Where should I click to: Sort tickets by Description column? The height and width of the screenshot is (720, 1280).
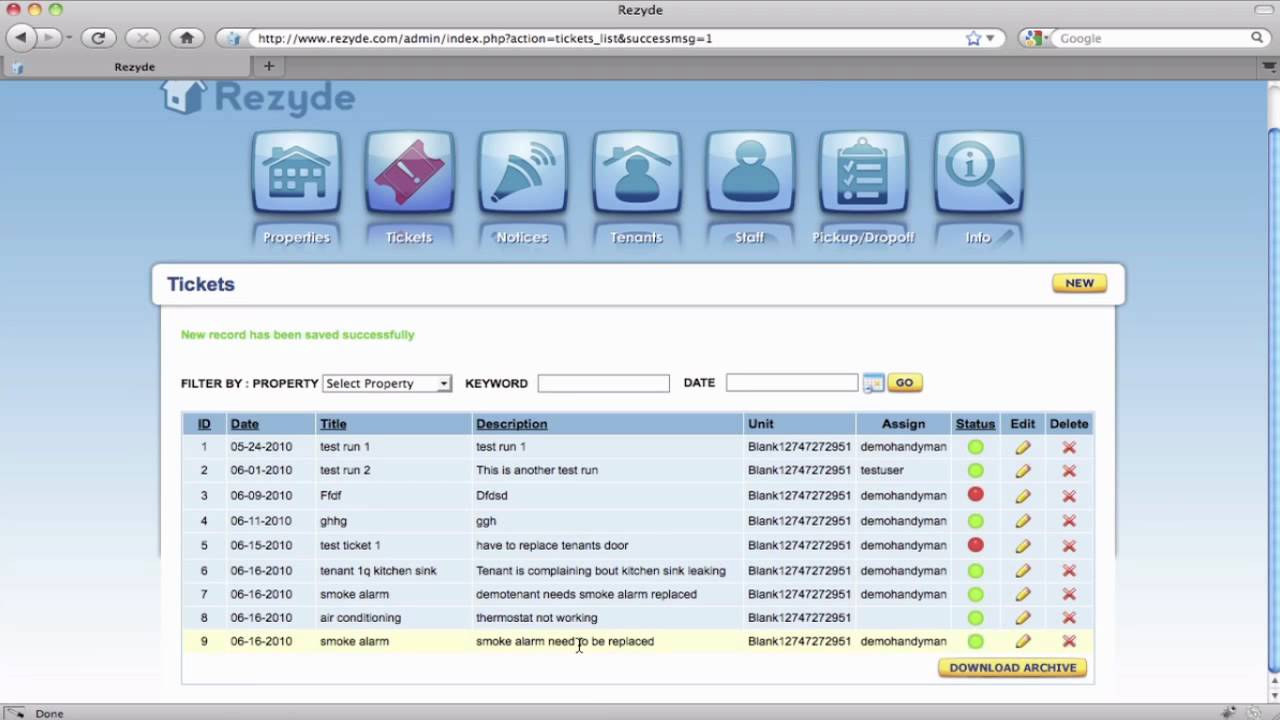point(511,424)
